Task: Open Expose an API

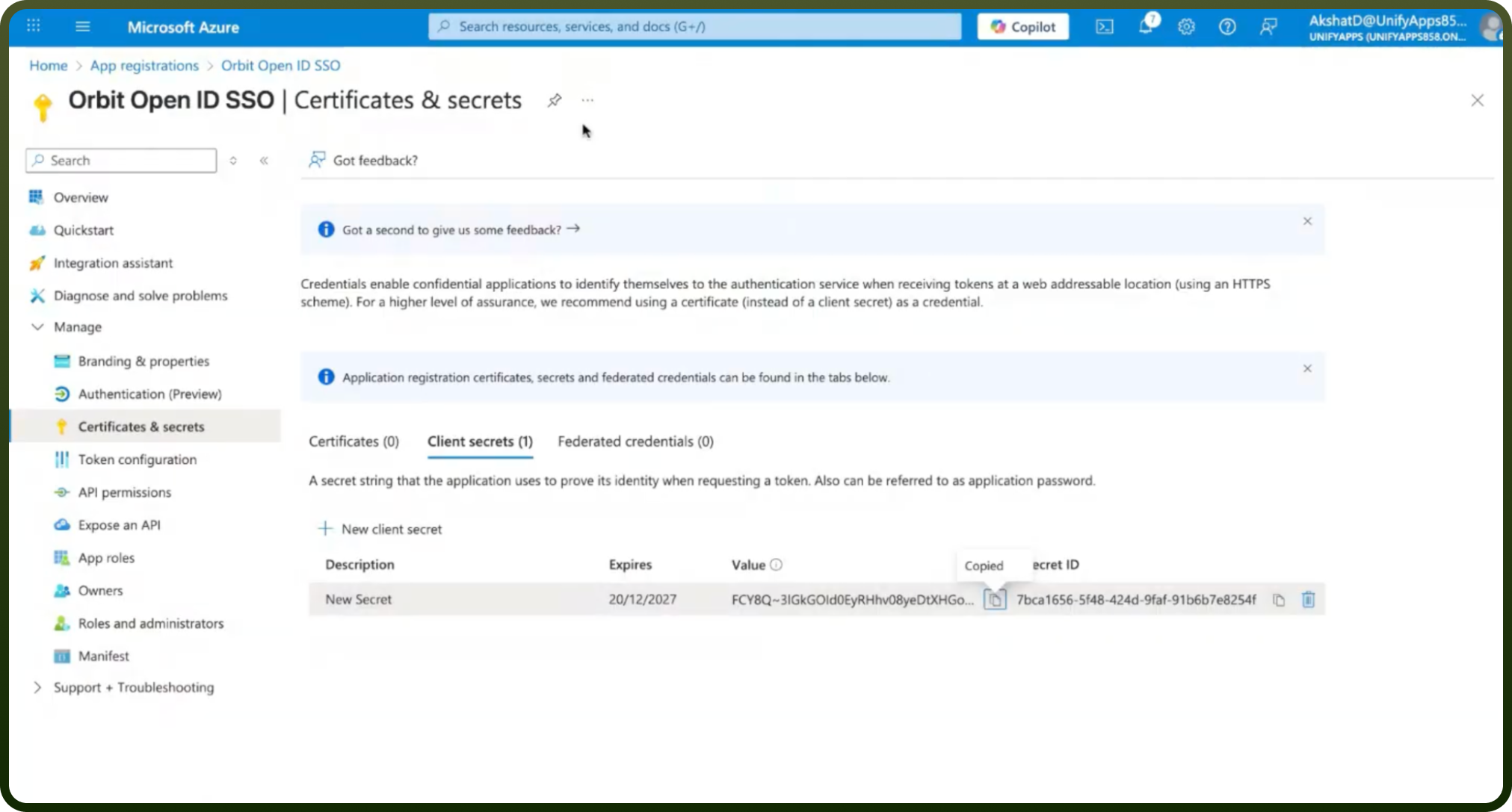Action: (x=119, y=525)
